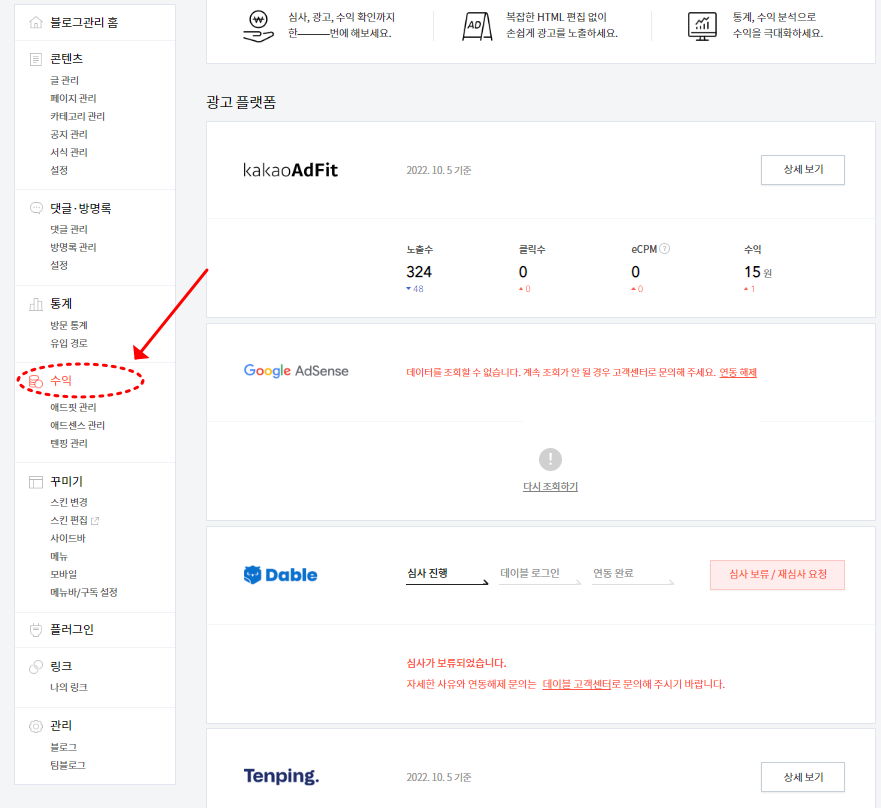This screenshot has height=808, width=881.
Task: Open 블로그 under 관리
Action: pyautogui.click(x=63, y=747)
